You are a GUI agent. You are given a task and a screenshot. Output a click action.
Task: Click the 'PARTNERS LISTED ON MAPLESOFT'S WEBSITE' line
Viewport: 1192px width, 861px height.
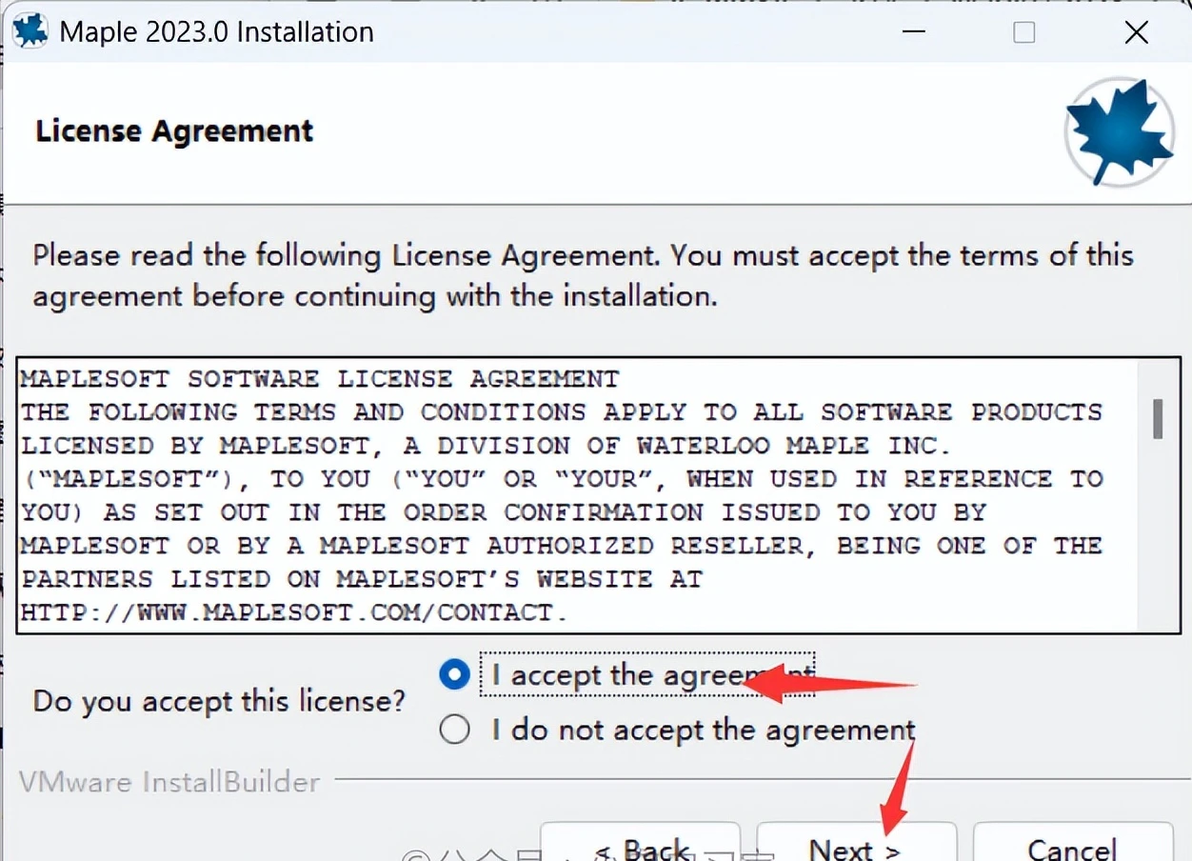[361, 579]
